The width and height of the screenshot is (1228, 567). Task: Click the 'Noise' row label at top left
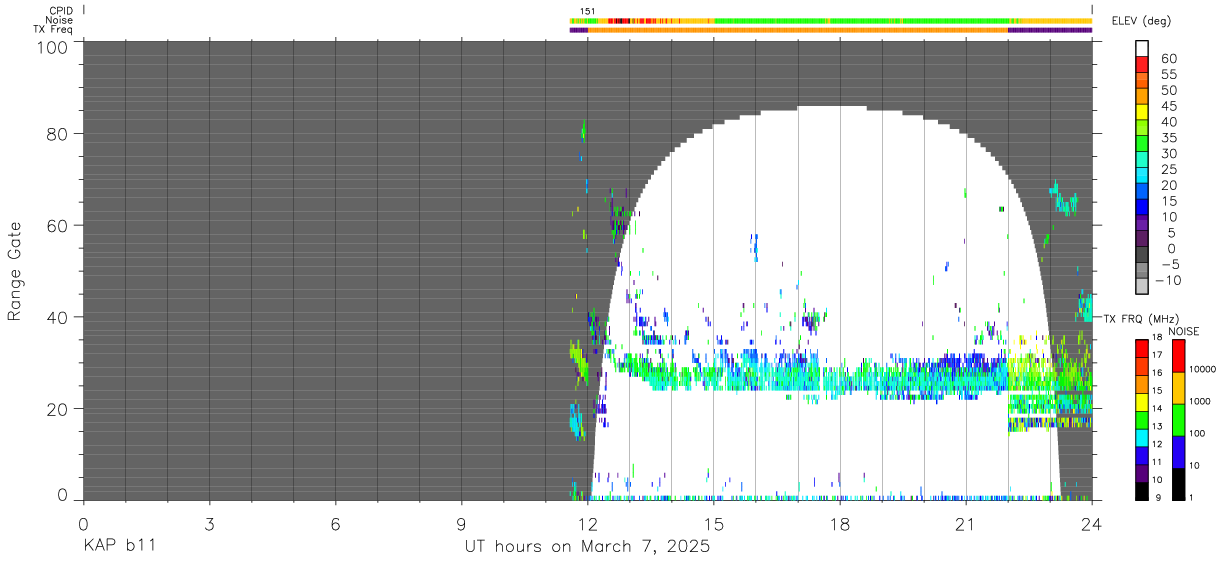click(x=59, y=20)
